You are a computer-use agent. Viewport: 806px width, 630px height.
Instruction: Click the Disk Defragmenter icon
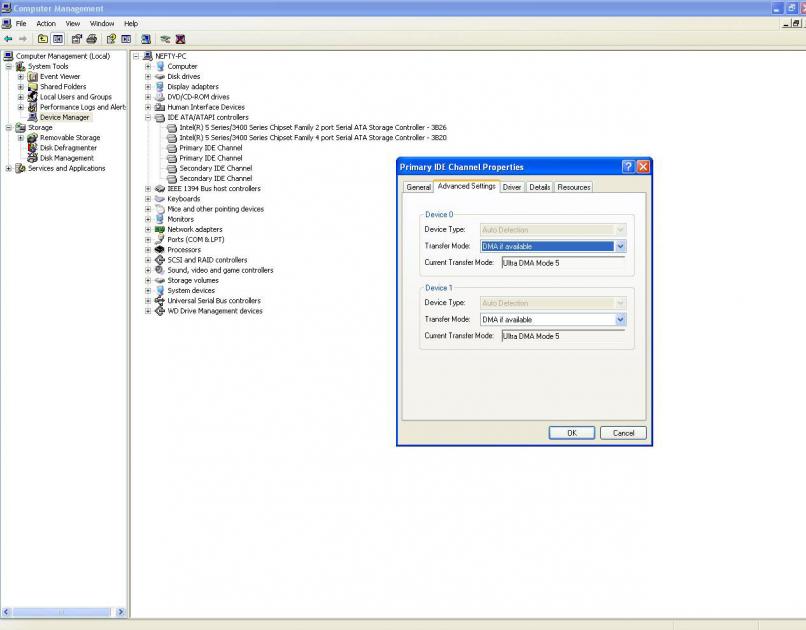[32, 148]
